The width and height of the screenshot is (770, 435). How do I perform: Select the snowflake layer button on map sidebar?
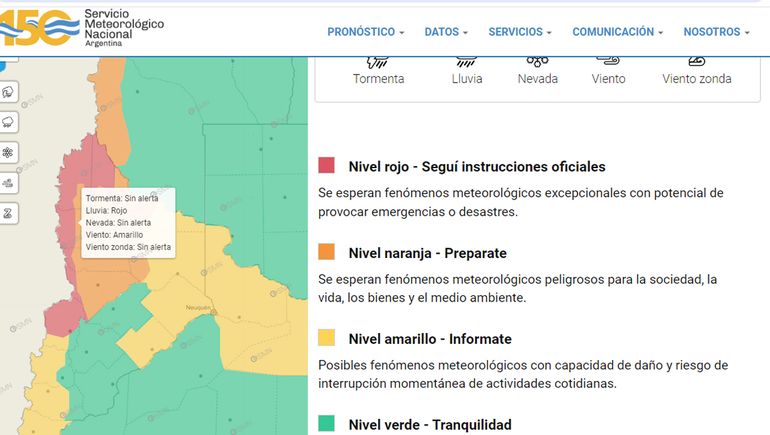pyautogui.click(x=8, y=153)
